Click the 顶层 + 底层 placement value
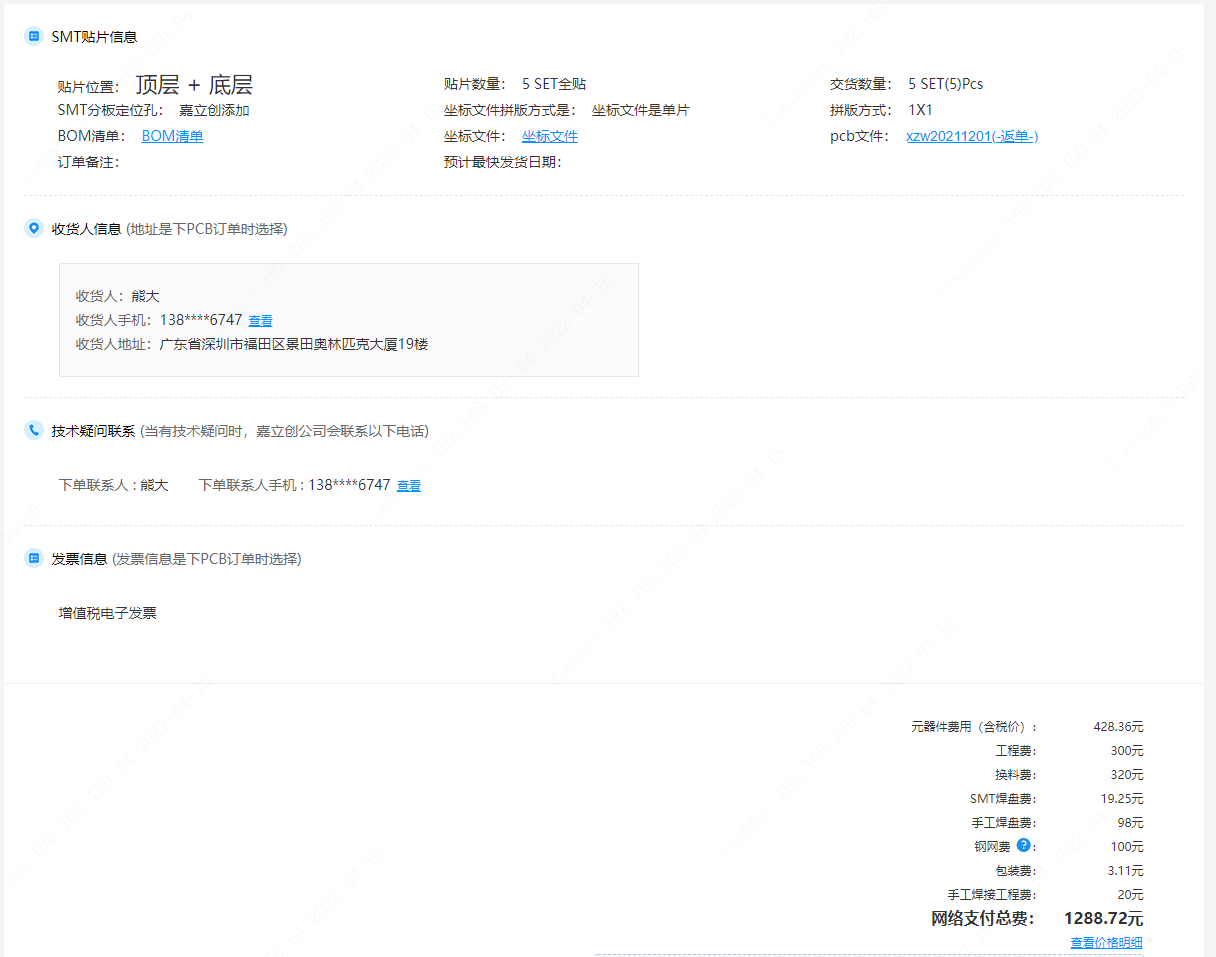The width and height of the screenshot is (1216, 957). pyautogui.click(x=194, y=85)
